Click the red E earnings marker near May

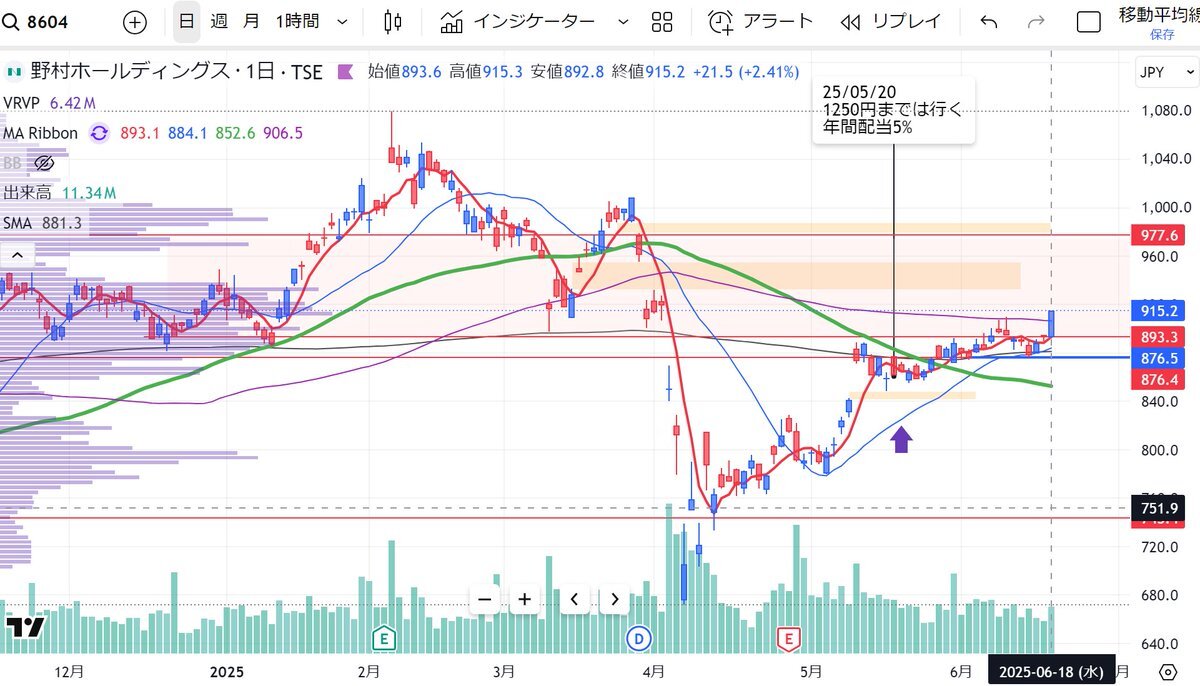pyautogui.click(x=791, y=637)
